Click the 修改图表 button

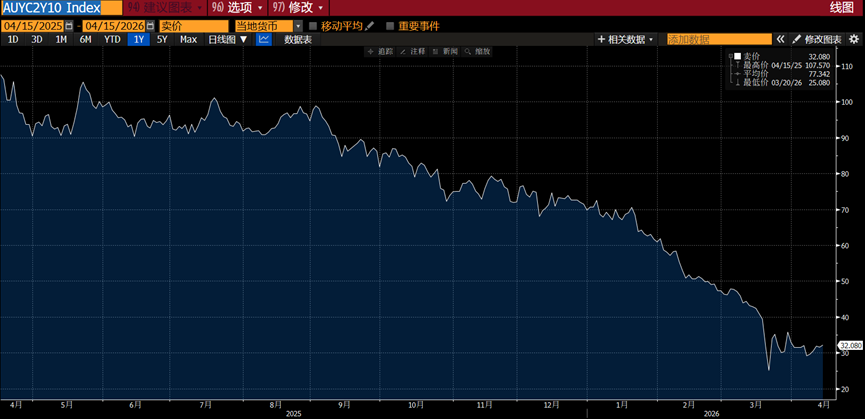(x=818, y=40)
